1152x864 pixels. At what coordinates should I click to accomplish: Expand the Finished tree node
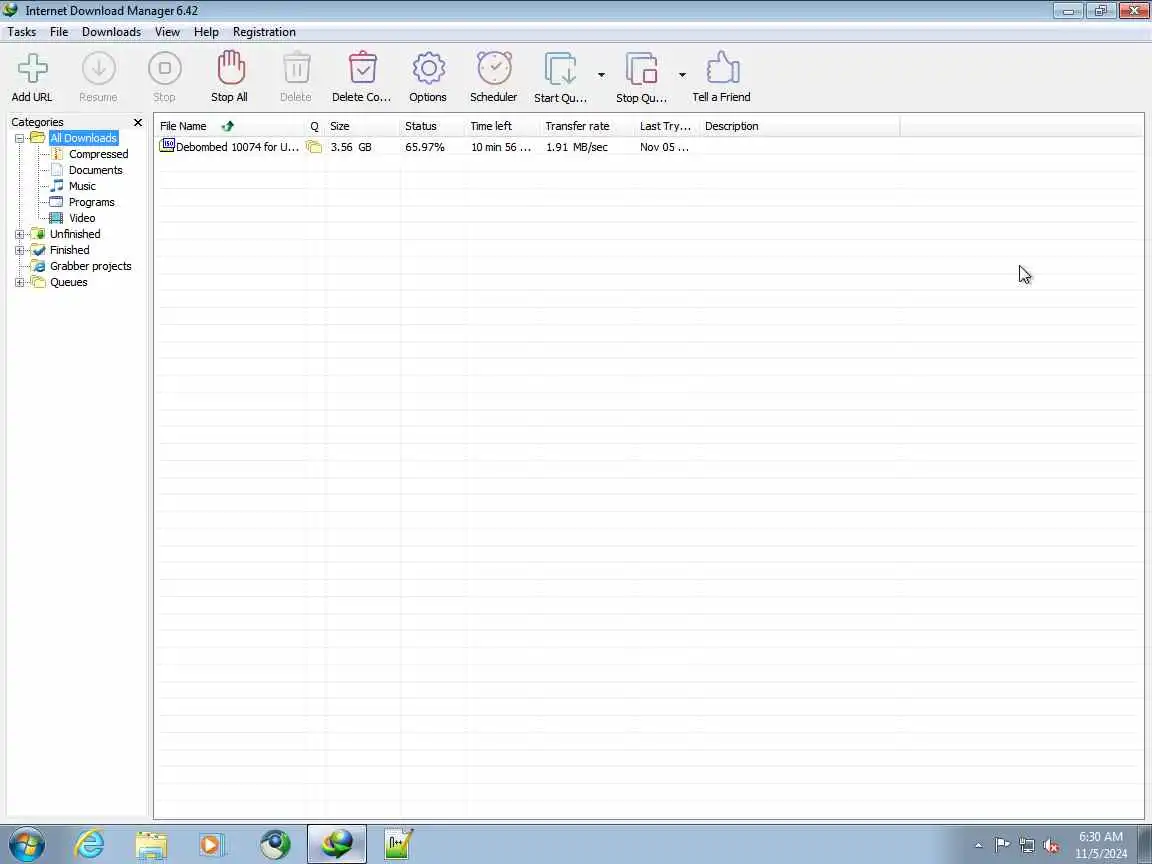coord(20,251)
